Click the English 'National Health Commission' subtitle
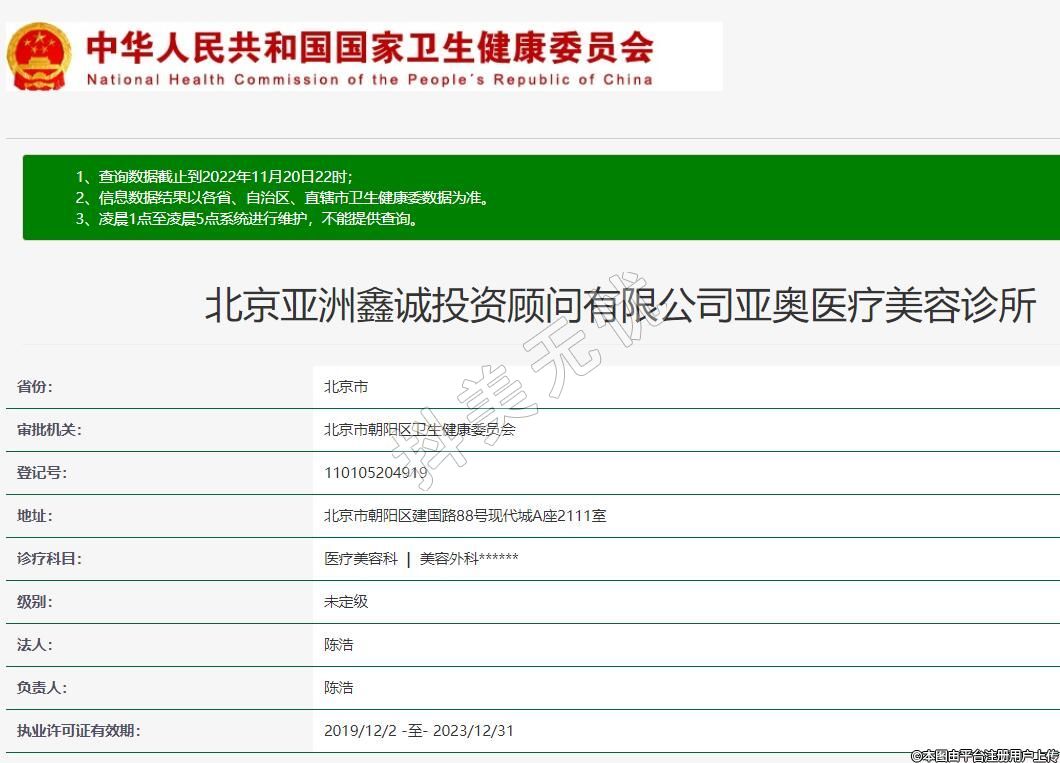The height and width of the screenshot is (763, 1060). (370, 80)
